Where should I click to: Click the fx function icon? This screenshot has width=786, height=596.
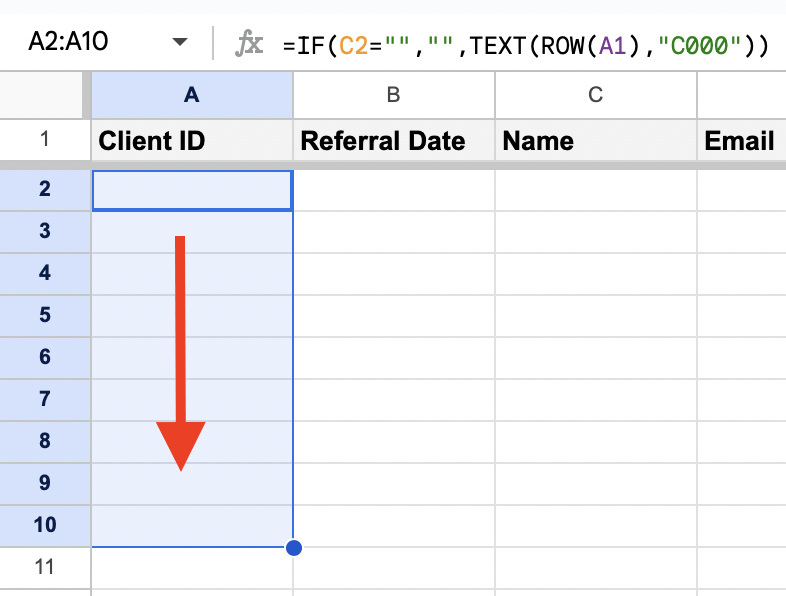click(249, 43)
